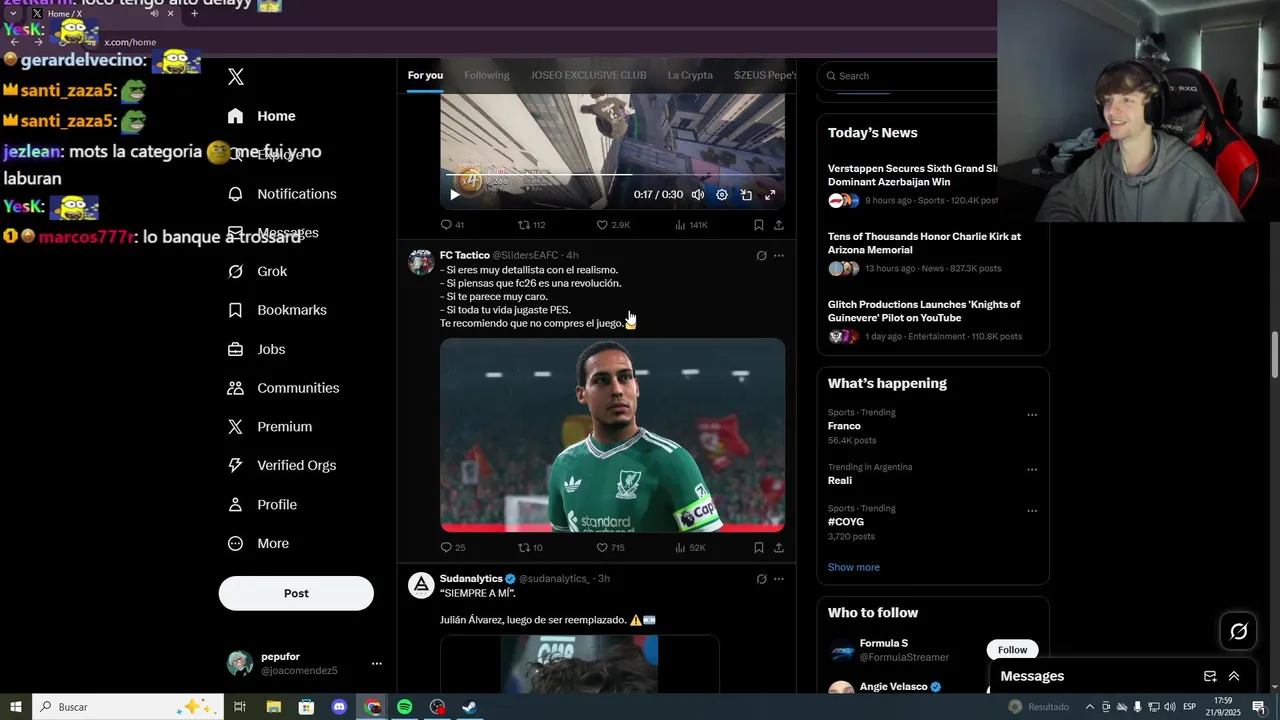Image resolution: width=1280 pixels, height=720 pixels.
Task: Click Grok icon on FC Tactico post
Action: point(761,256)
